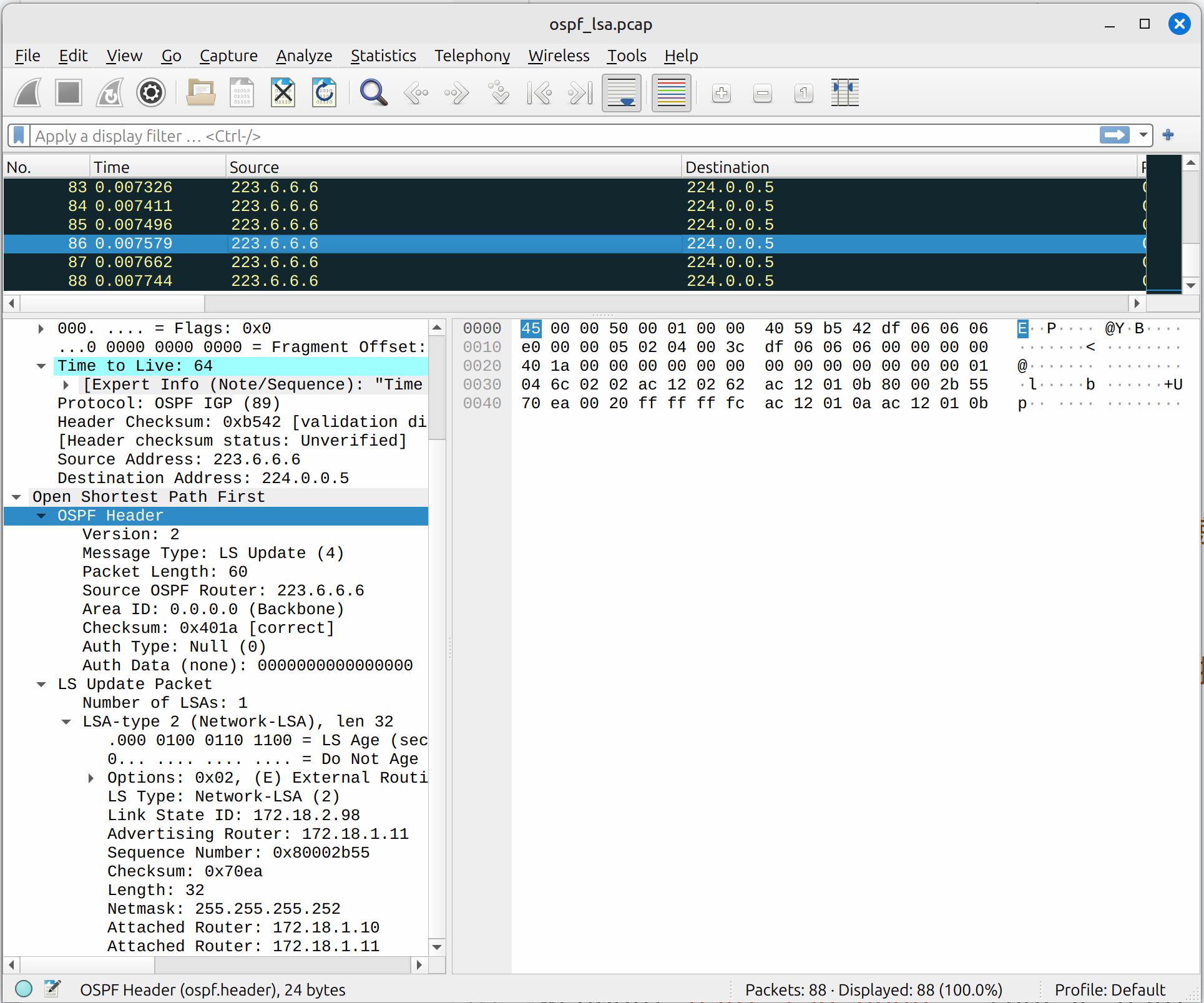Reload this capture file
This screenshot has width=1204, height=1003.
click(324, 94)
